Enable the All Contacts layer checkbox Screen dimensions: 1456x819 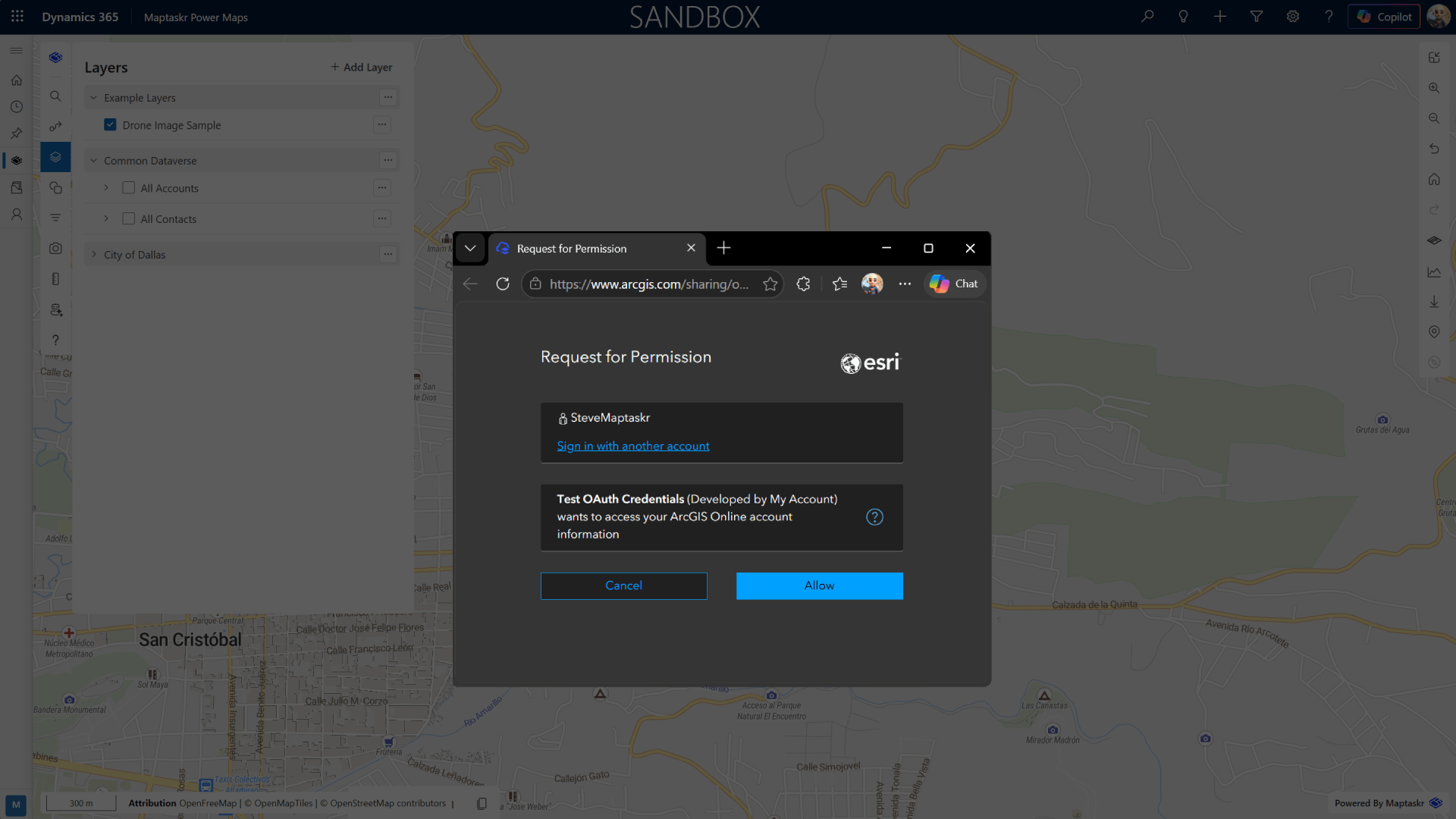pos(129,219)
